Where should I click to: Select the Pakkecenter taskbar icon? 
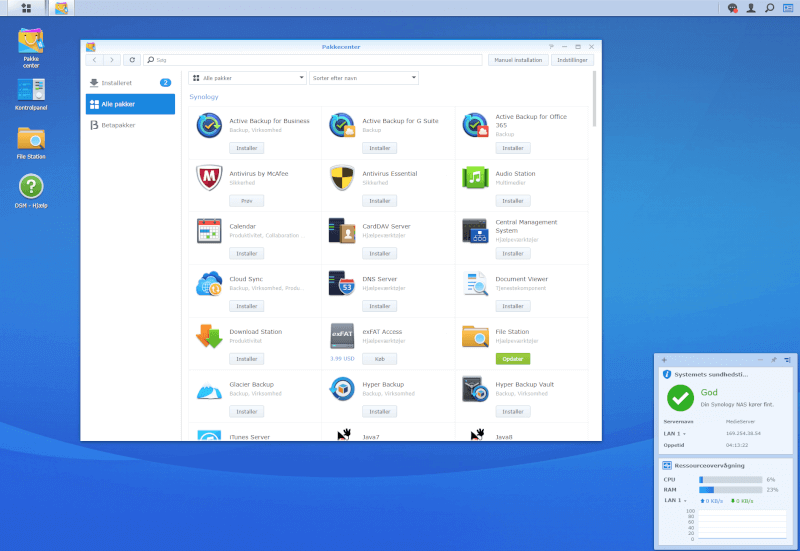61,8
